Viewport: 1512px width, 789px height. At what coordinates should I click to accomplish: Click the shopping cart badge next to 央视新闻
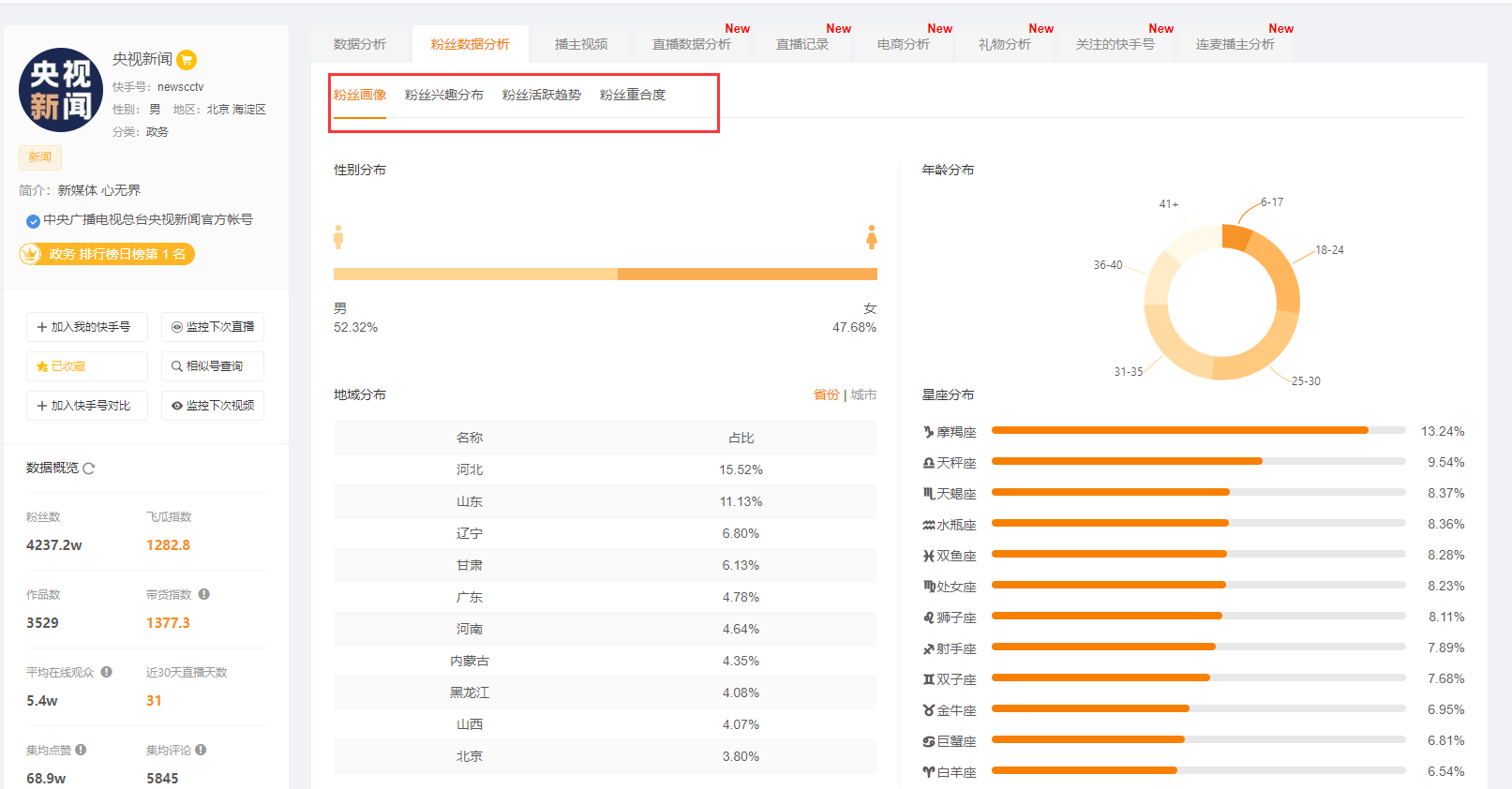pyautogui.click(x=187, y=60)
